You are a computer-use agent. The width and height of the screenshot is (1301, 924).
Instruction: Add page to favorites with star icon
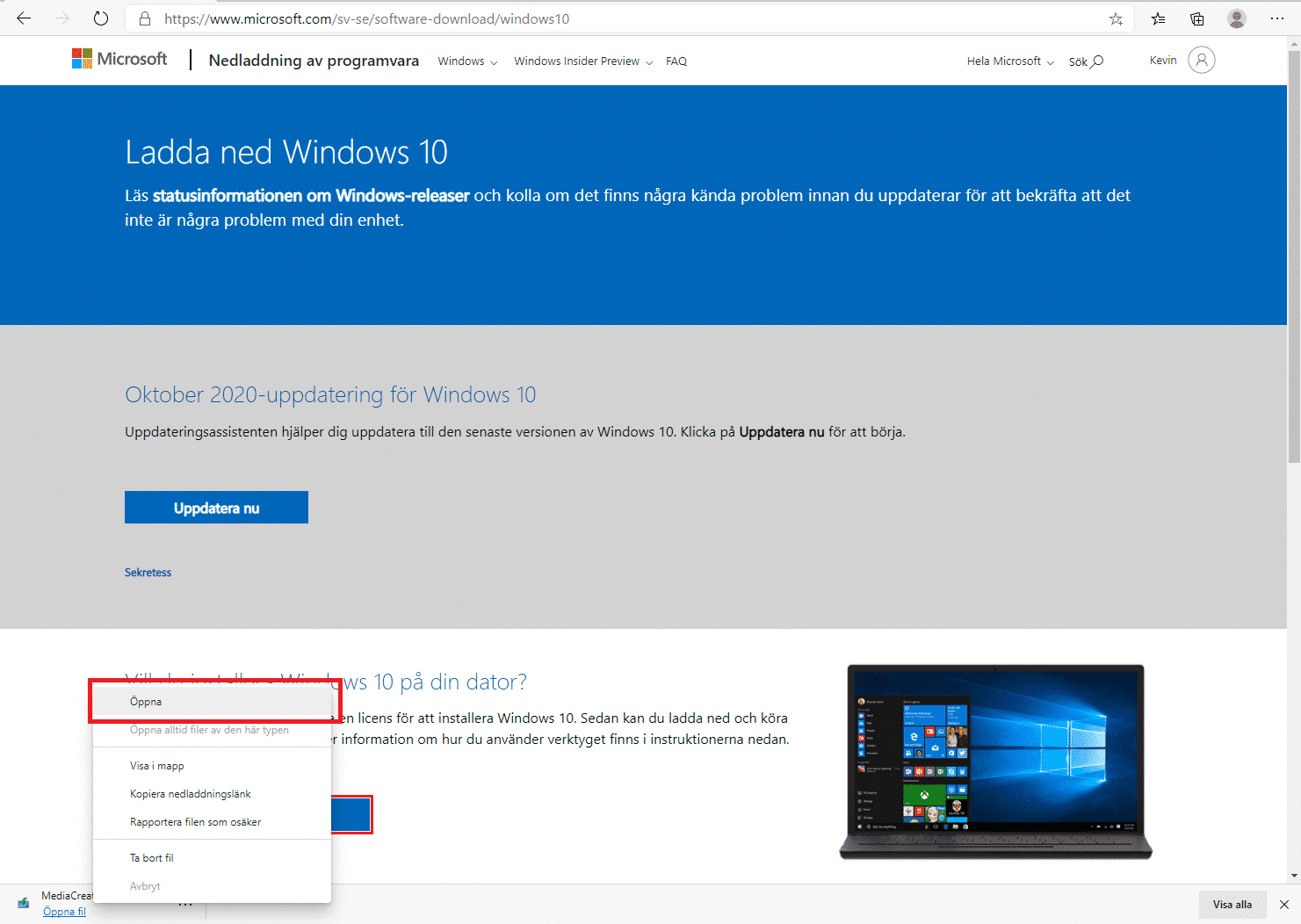pos(1116,18)
